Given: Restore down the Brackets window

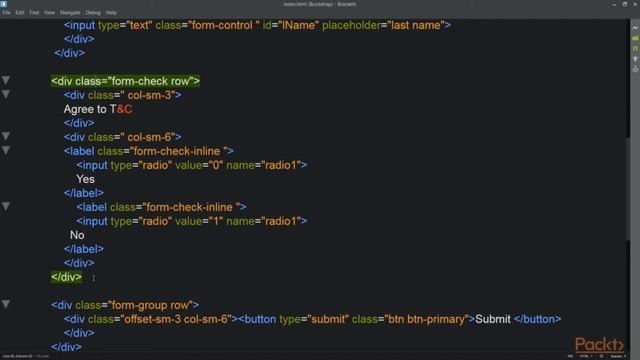Looking at the screenshot, I should 624,4.
